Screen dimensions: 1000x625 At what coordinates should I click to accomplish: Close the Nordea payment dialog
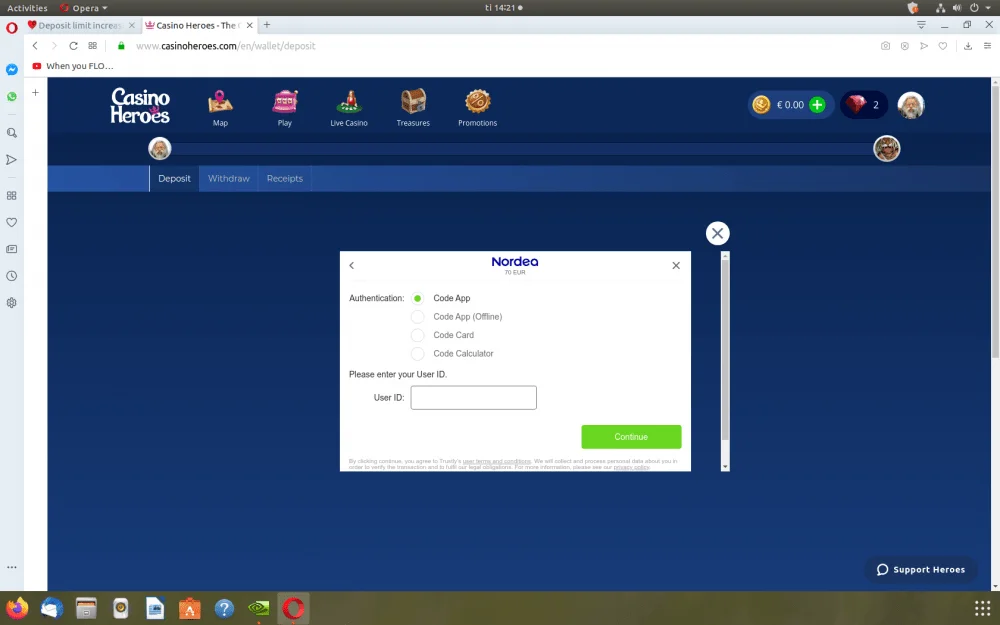676,265
